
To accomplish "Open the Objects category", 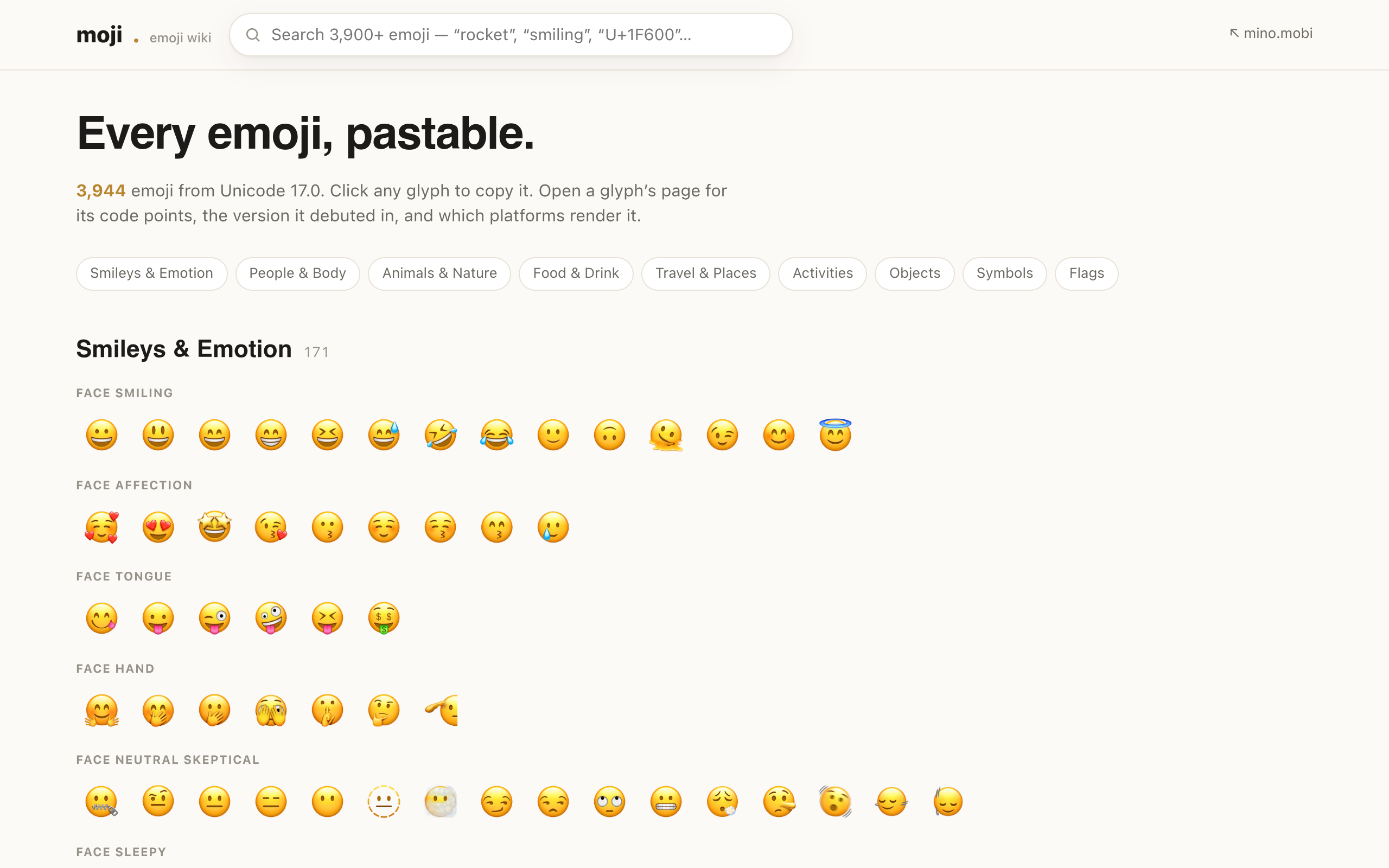I will click(914, 273).
